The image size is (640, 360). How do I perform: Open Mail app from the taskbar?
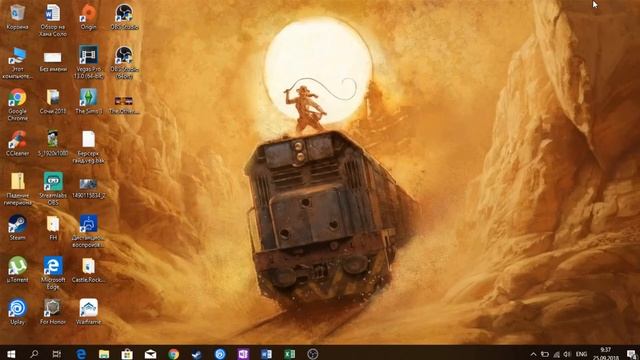tap(150, 353)
